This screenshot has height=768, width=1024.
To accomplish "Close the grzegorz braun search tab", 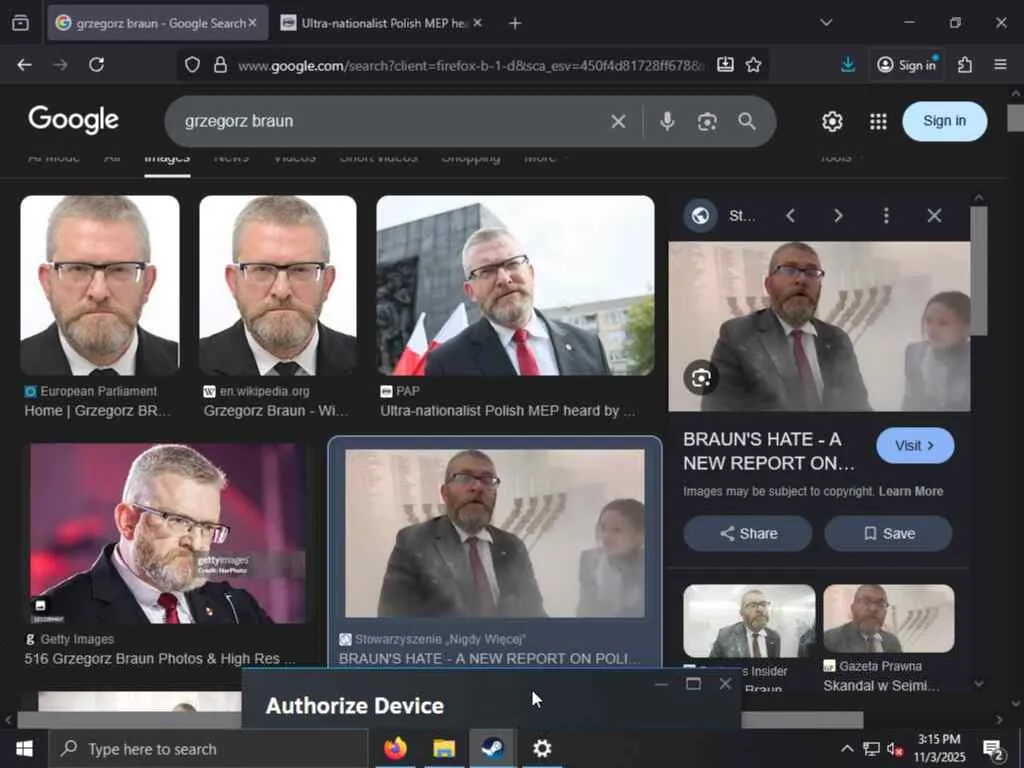I will [x=253, y=23].
